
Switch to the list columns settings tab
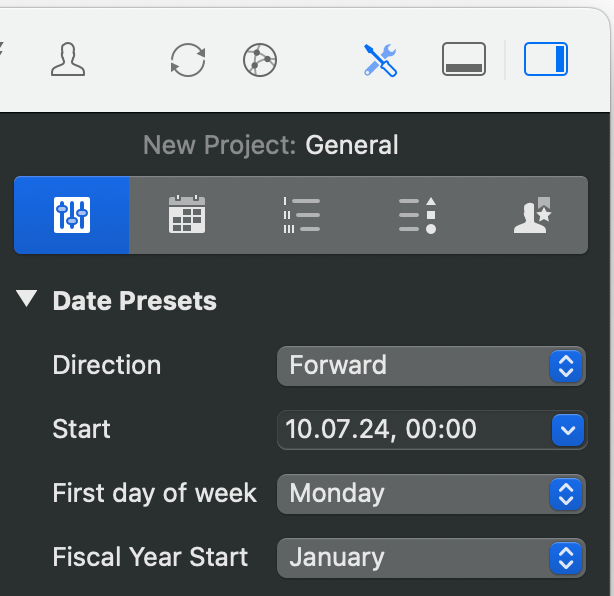tap(301, 215)
